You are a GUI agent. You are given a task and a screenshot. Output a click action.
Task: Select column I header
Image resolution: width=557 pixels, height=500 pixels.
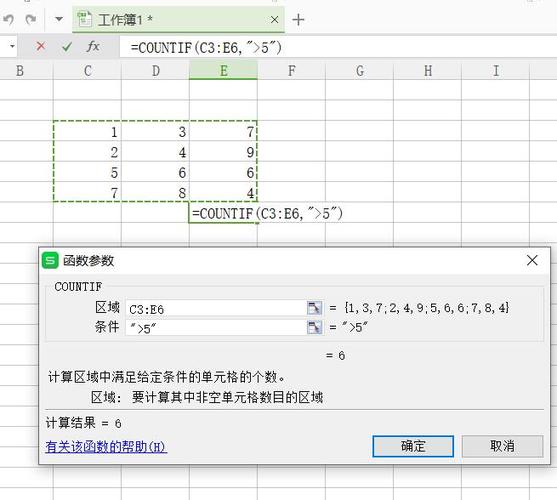tap(496, 71)
